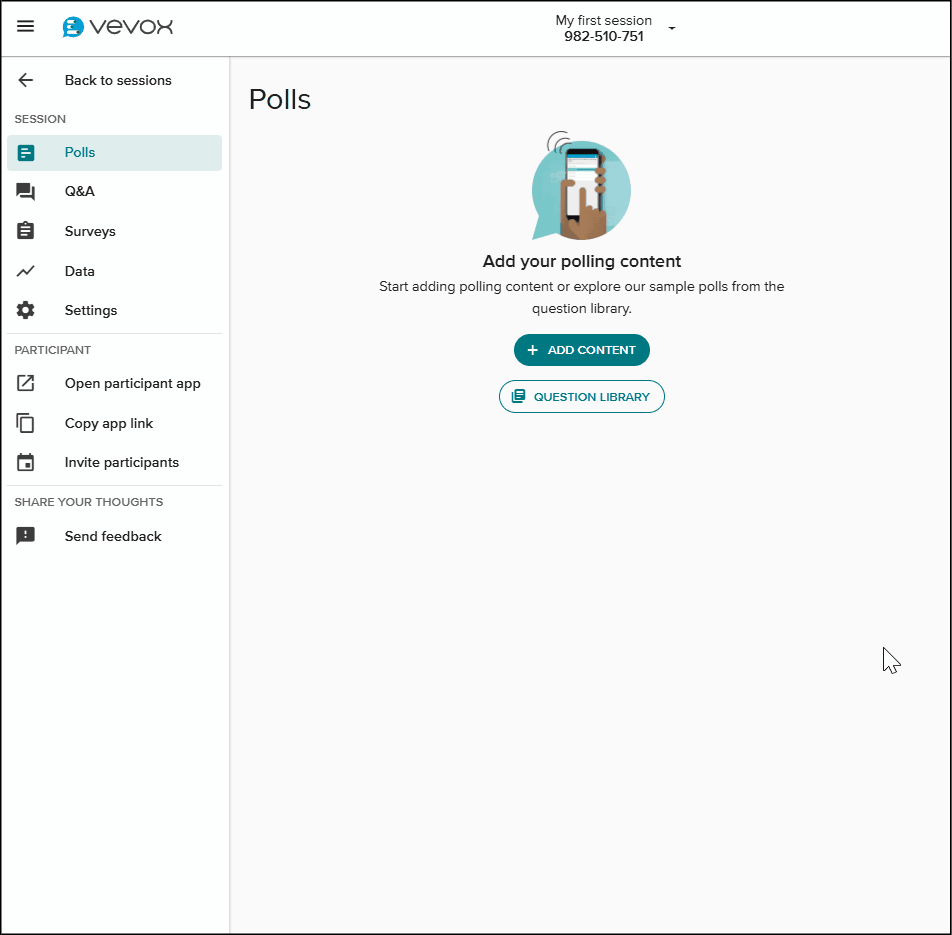The width and height of the screenshot is (952, 935).
Task: Click the Vevox logo
Action: [x=117, y=27]
